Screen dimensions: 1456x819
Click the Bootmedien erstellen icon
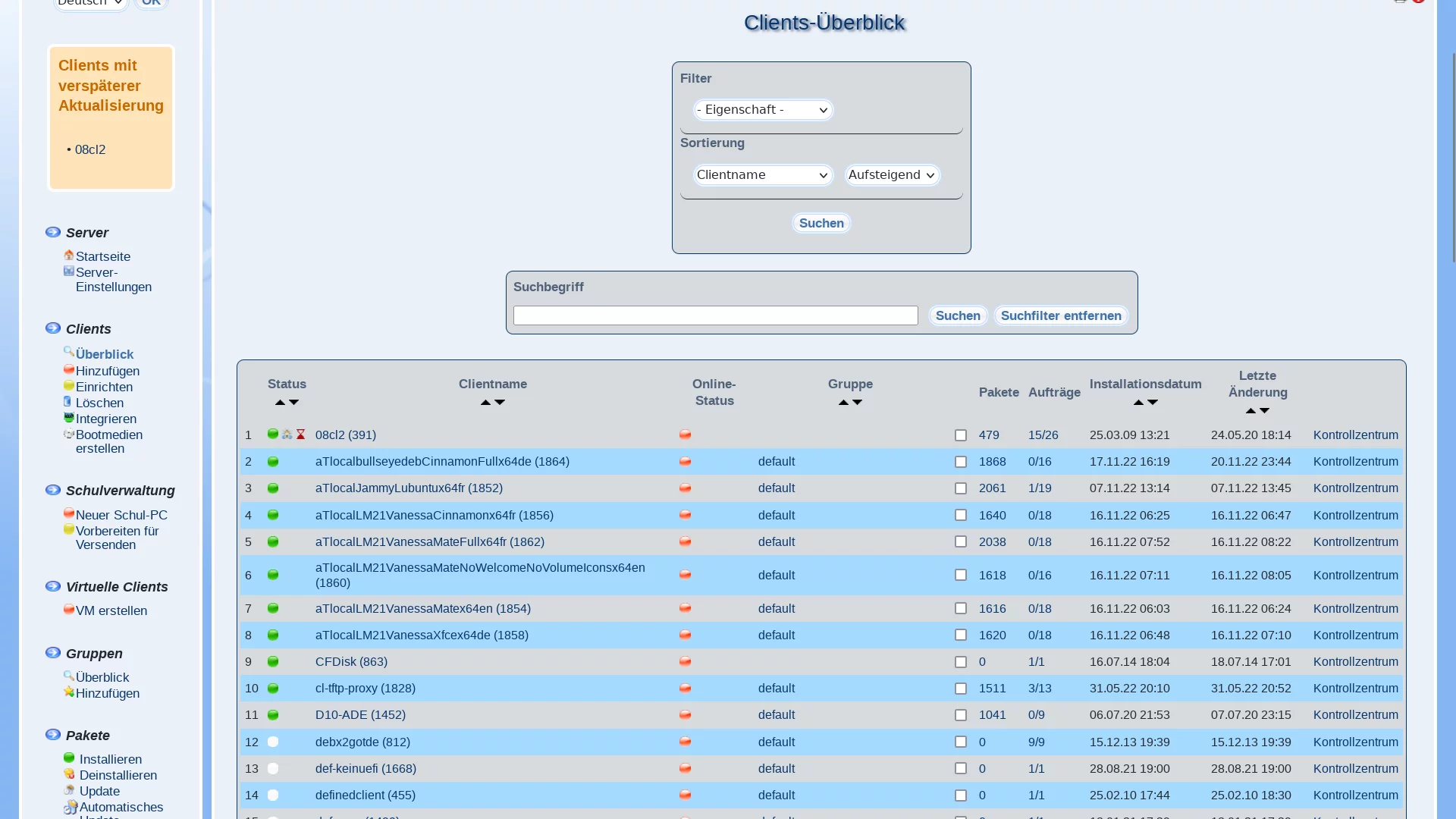(69, 433)
